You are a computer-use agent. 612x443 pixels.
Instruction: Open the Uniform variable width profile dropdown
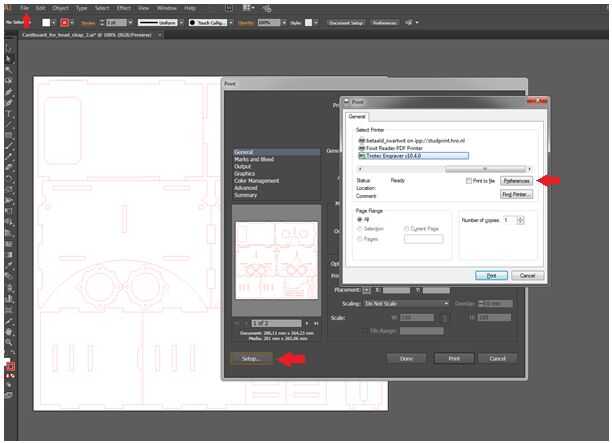tap(181, 23)
